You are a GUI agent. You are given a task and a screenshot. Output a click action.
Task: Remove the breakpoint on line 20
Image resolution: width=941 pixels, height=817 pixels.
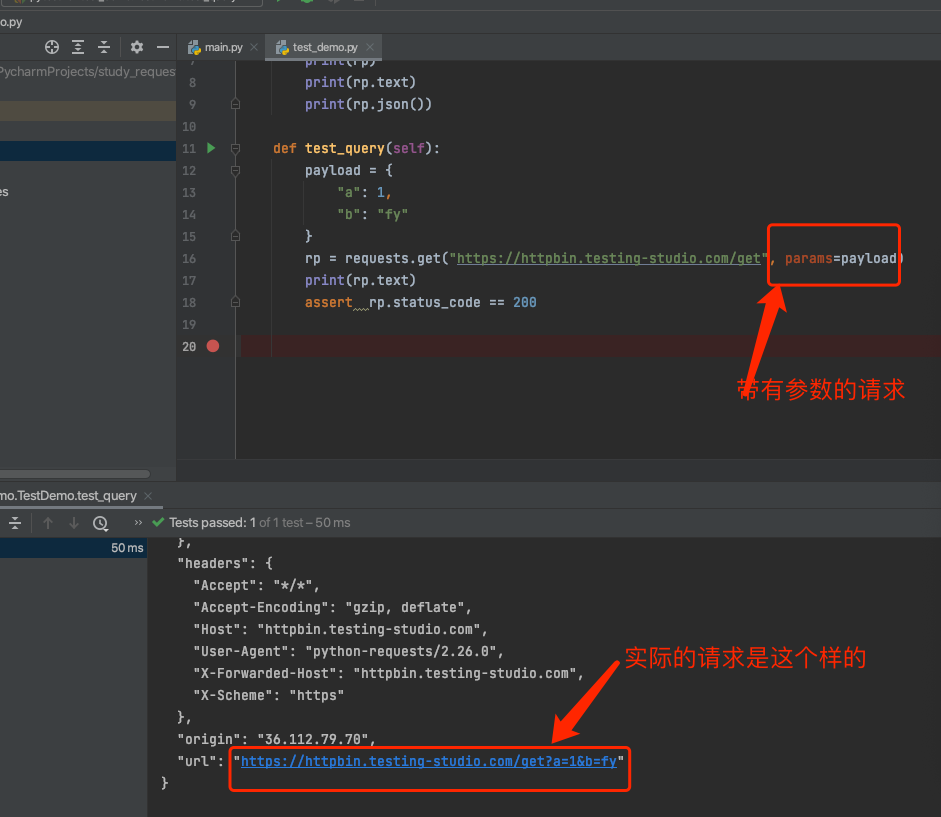point(213,346)
